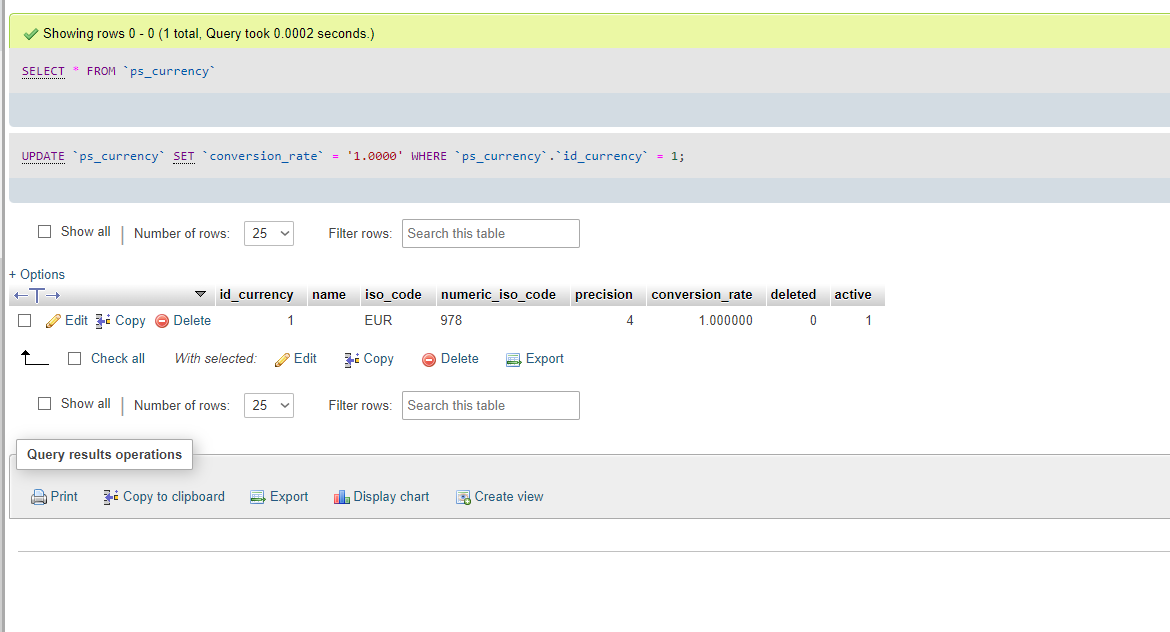Viewport: 1170px width, 632px height.
Task: Open the top Number of rows dropdown
Action: 269,234
